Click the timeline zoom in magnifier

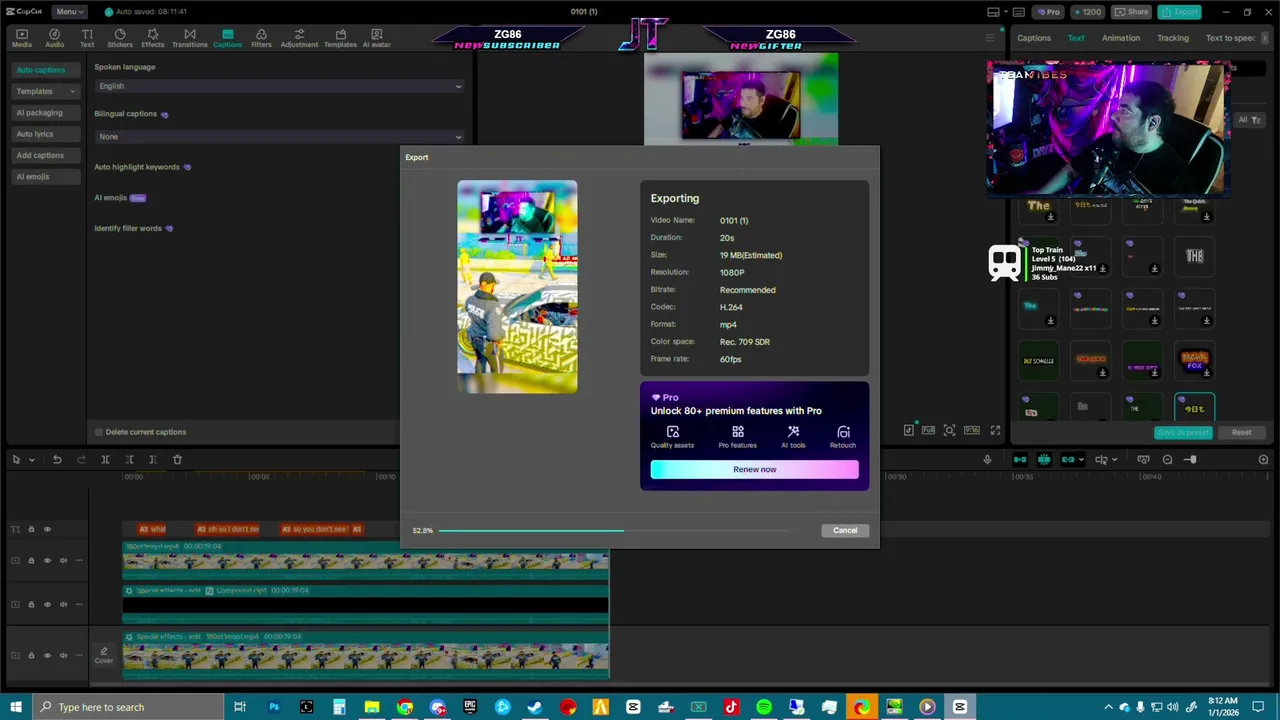click(x=1263, y=459)
